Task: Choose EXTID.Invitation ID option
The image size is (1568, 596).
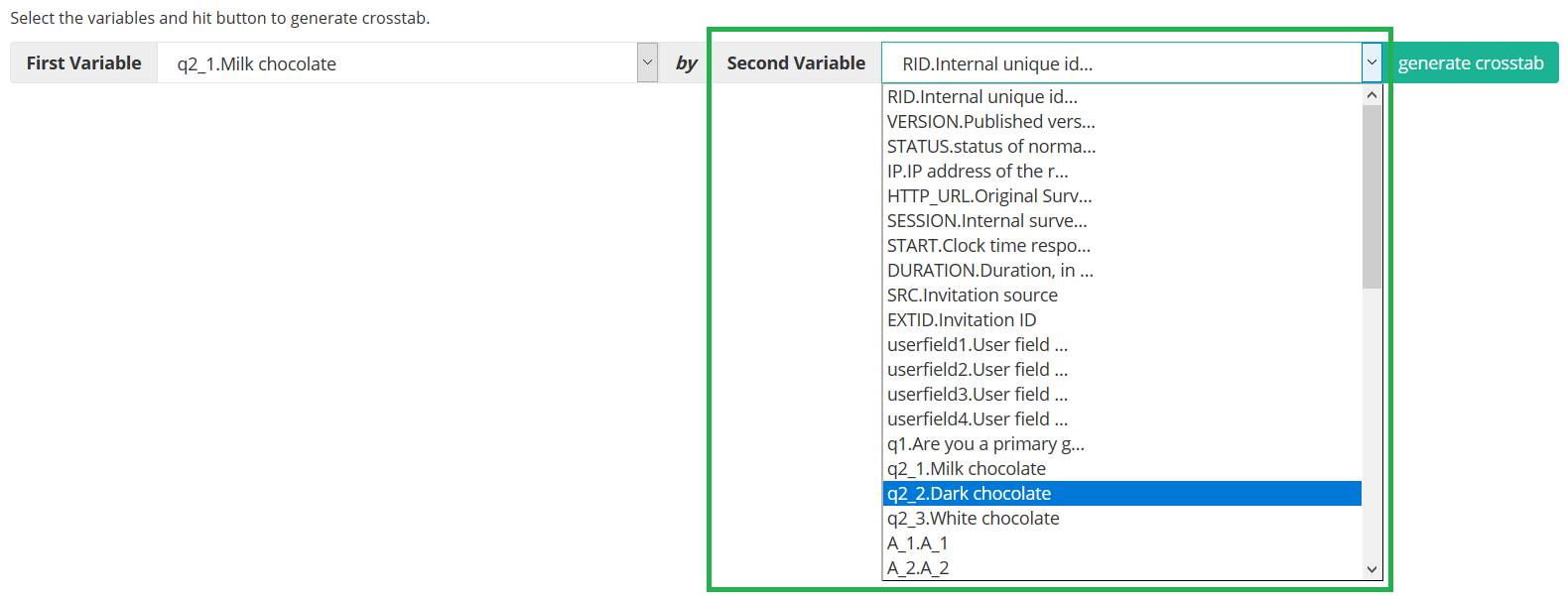Action: [x=961, y=319]
